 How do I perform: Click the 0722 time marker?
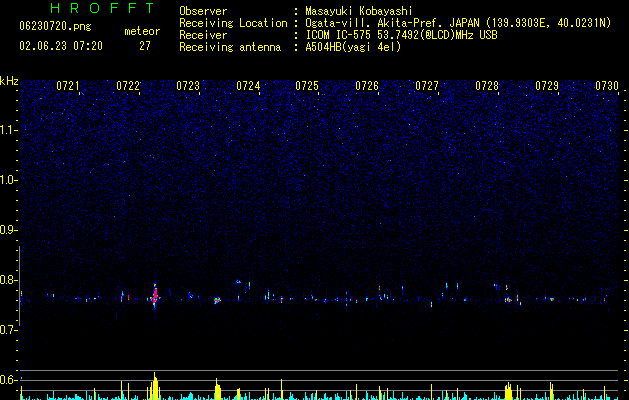pyautogui.click(x=128, y=86)
